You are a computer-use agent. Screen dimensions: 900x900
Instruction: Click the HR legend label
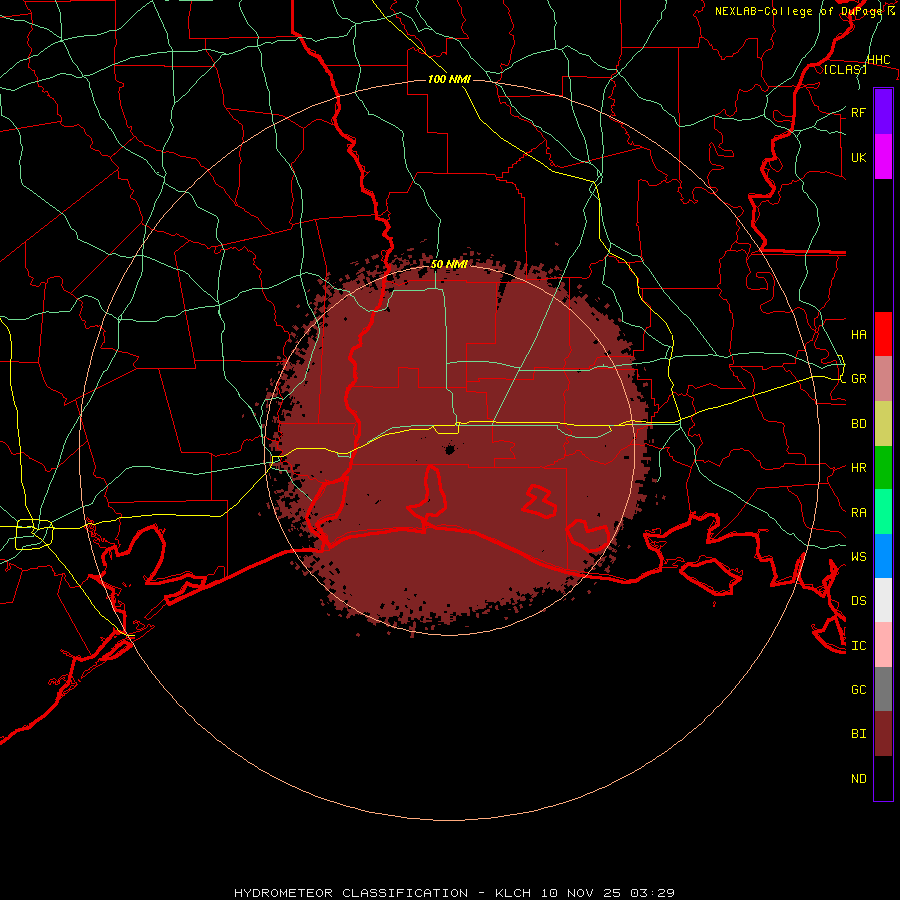[x=858, y=468]
